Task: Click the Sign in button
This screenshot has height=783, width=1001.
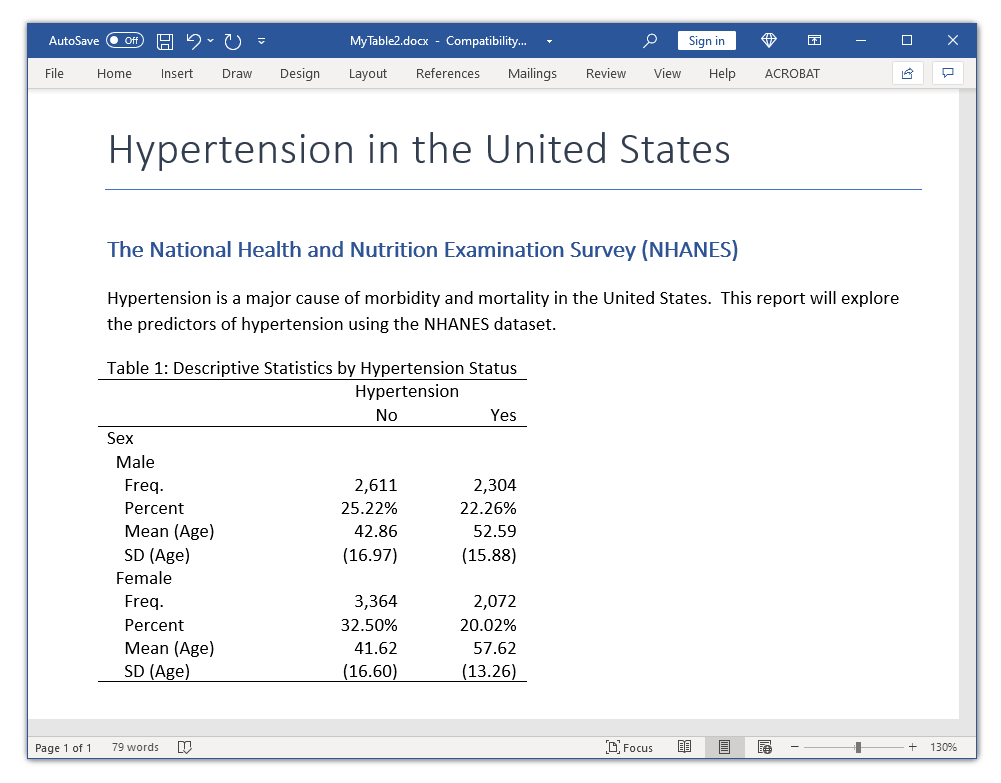Action: pyautogui.click(x=706, y=41)
